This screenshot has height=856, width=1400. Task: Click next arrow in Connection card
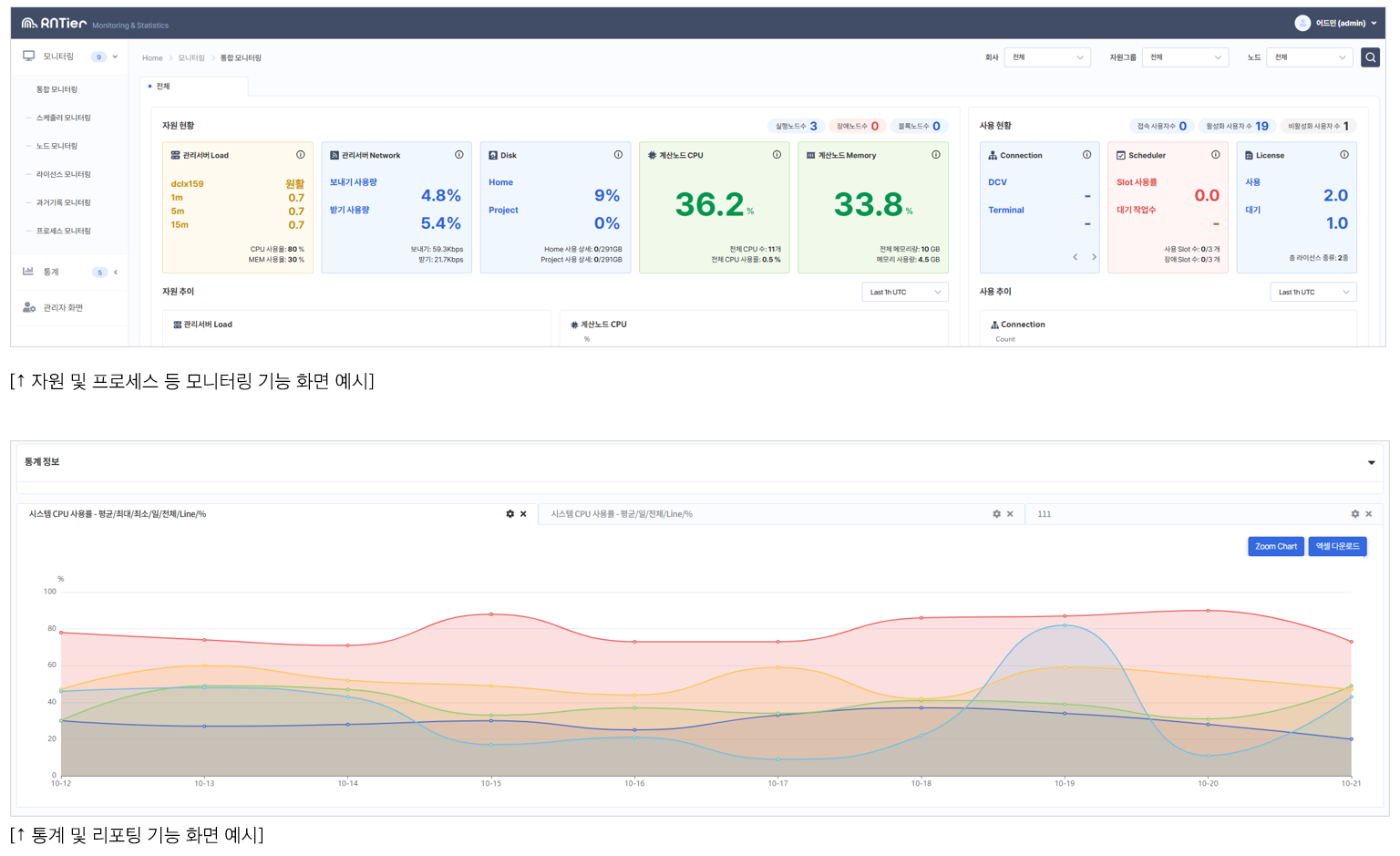(x=1095, y=257)
